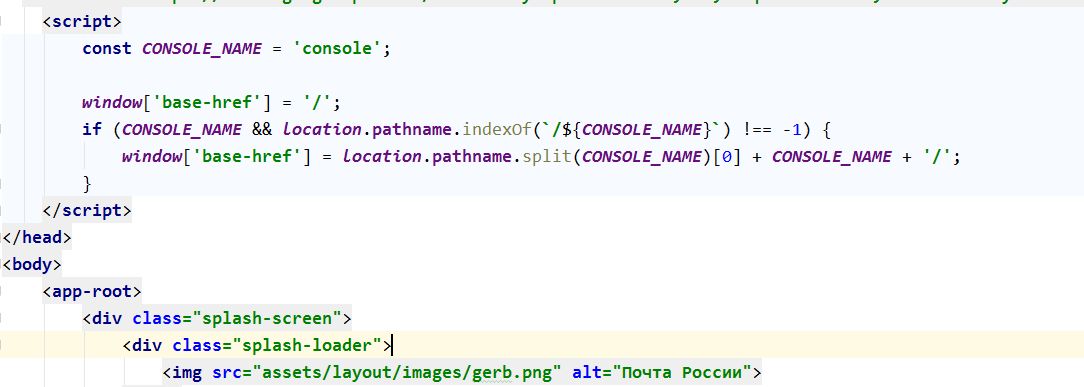Click the src attribute name
Screen dimensions: 1084x387
(x=227, y=373)
